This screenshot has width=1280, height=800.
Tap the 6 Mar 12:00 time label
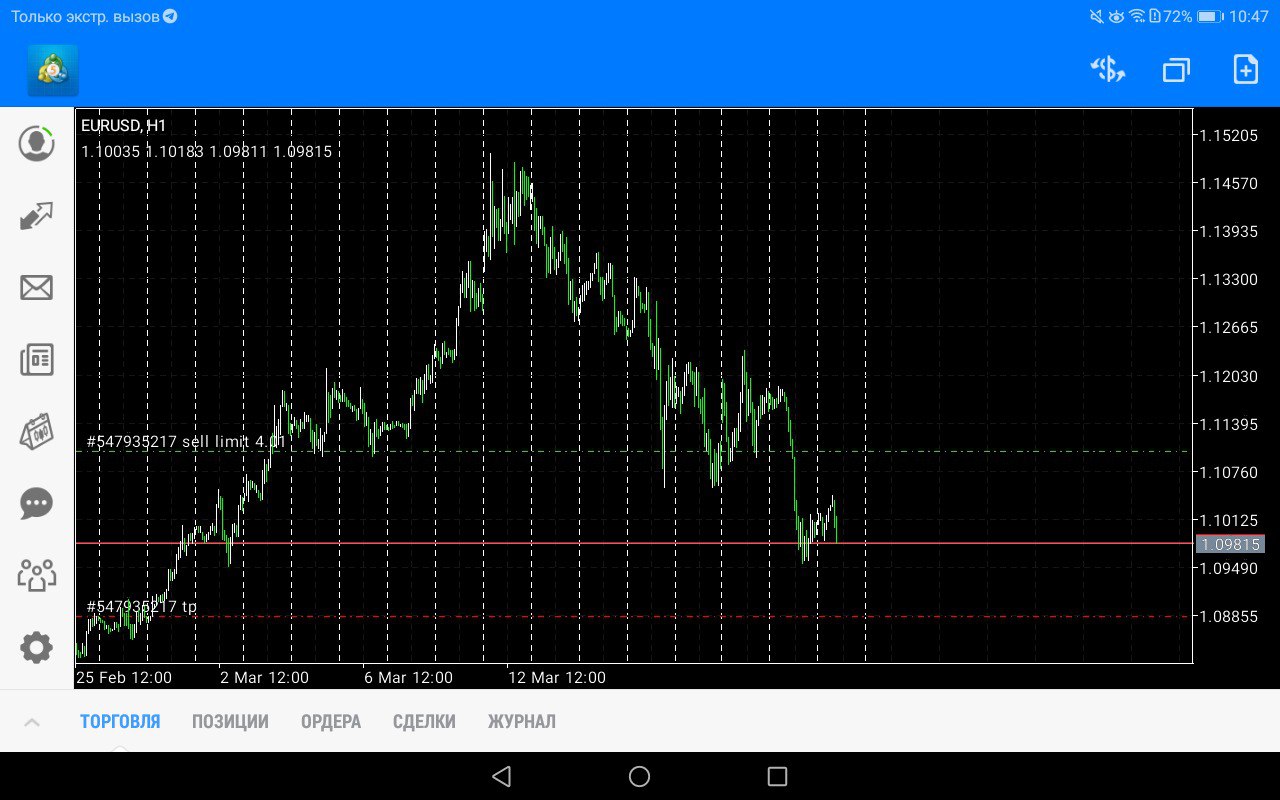tap(408, 678)
